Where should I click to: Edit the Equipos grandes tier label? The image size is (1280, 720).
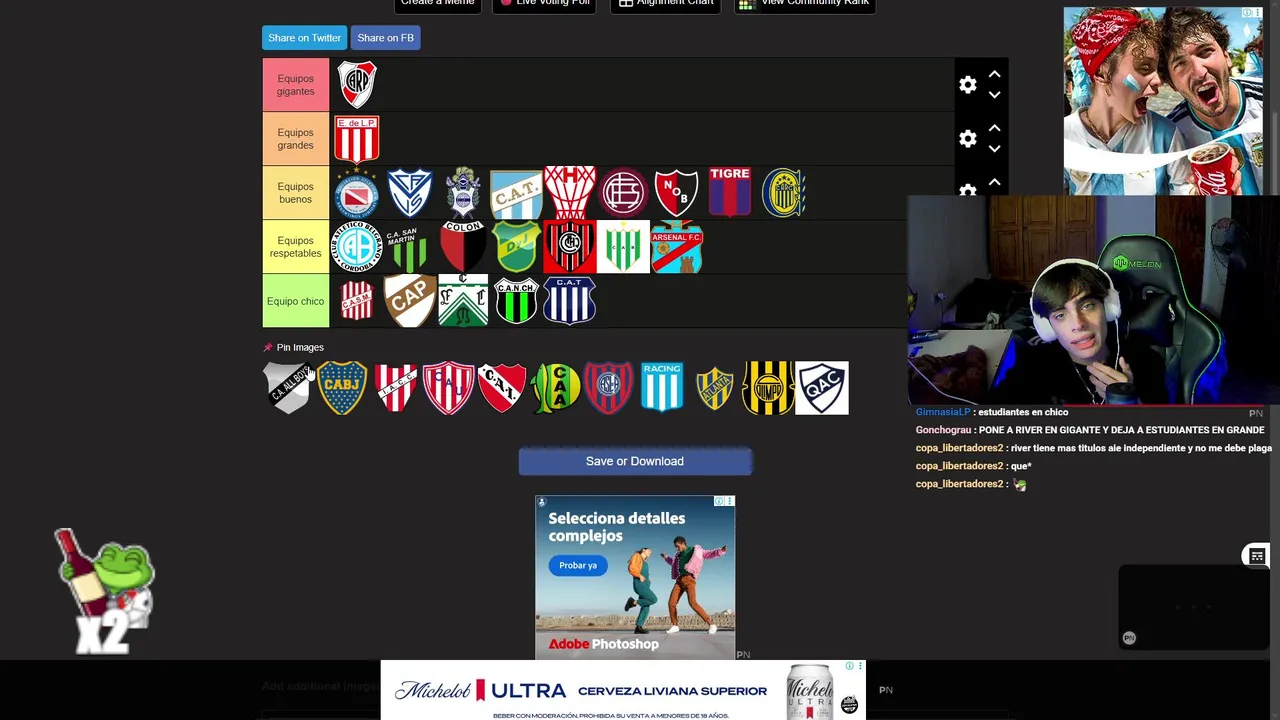click(296, 139)
